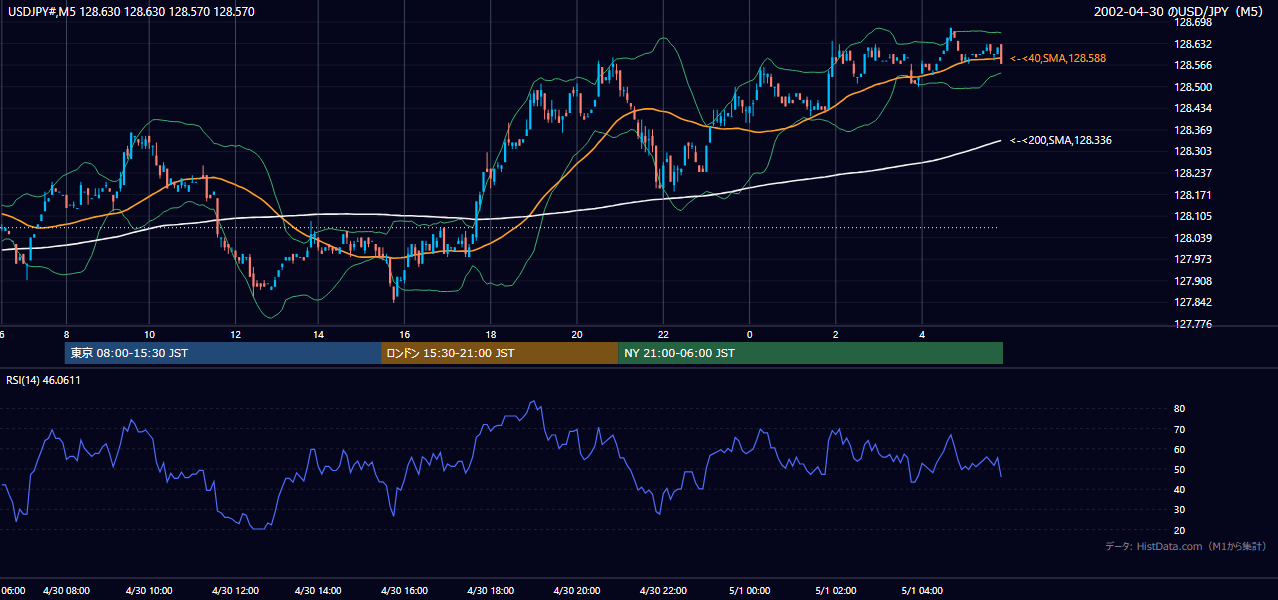Click hour label 8 under price chart
This screenshot has width=1278, height=600.
point(66,334)
